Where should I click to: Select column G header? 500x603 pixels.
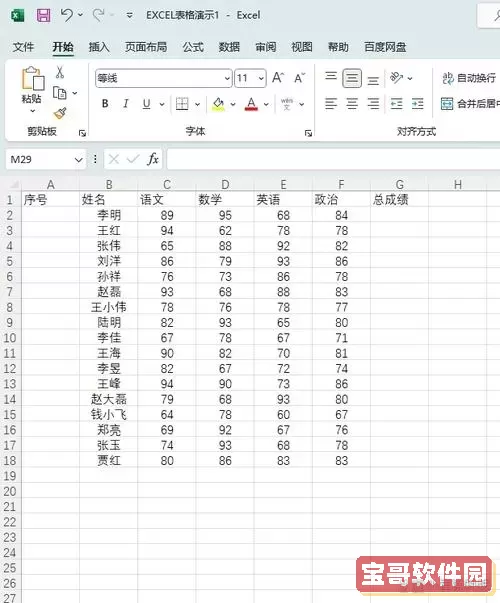[x=400, y=185]
